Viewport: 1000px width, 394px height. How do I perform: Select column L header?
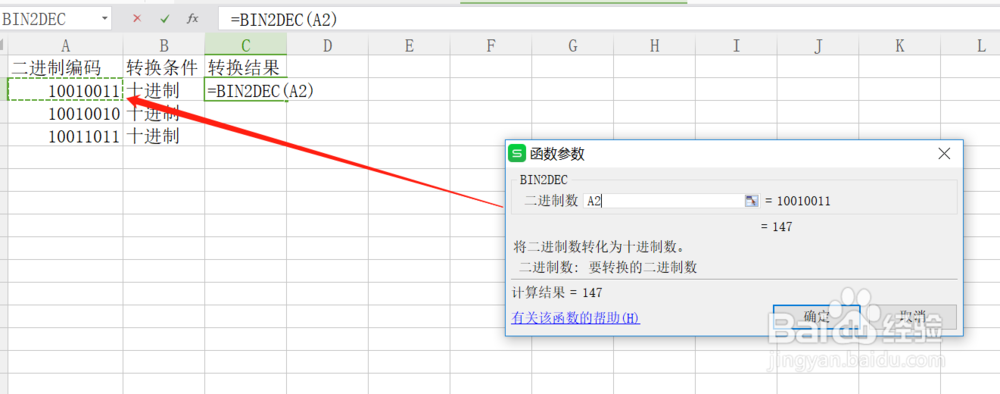pyautogui.click(x=970, y=45)
